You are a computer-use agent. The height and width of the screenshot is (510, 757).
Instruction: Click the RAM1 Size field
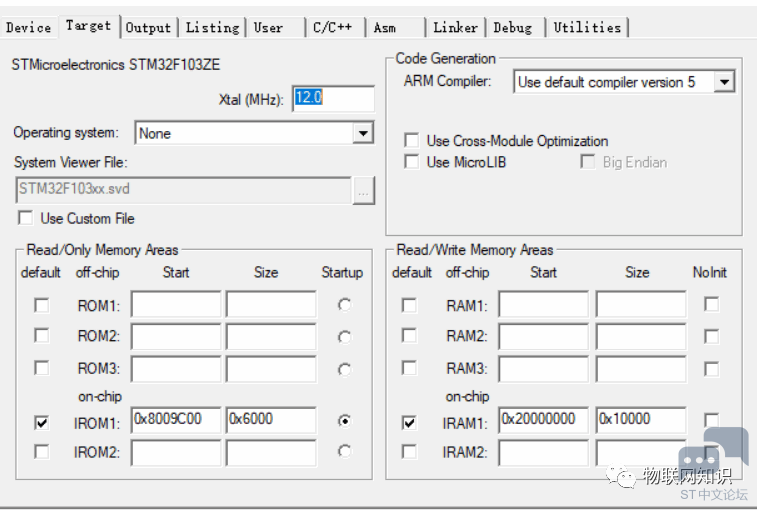tap(641, 304)
